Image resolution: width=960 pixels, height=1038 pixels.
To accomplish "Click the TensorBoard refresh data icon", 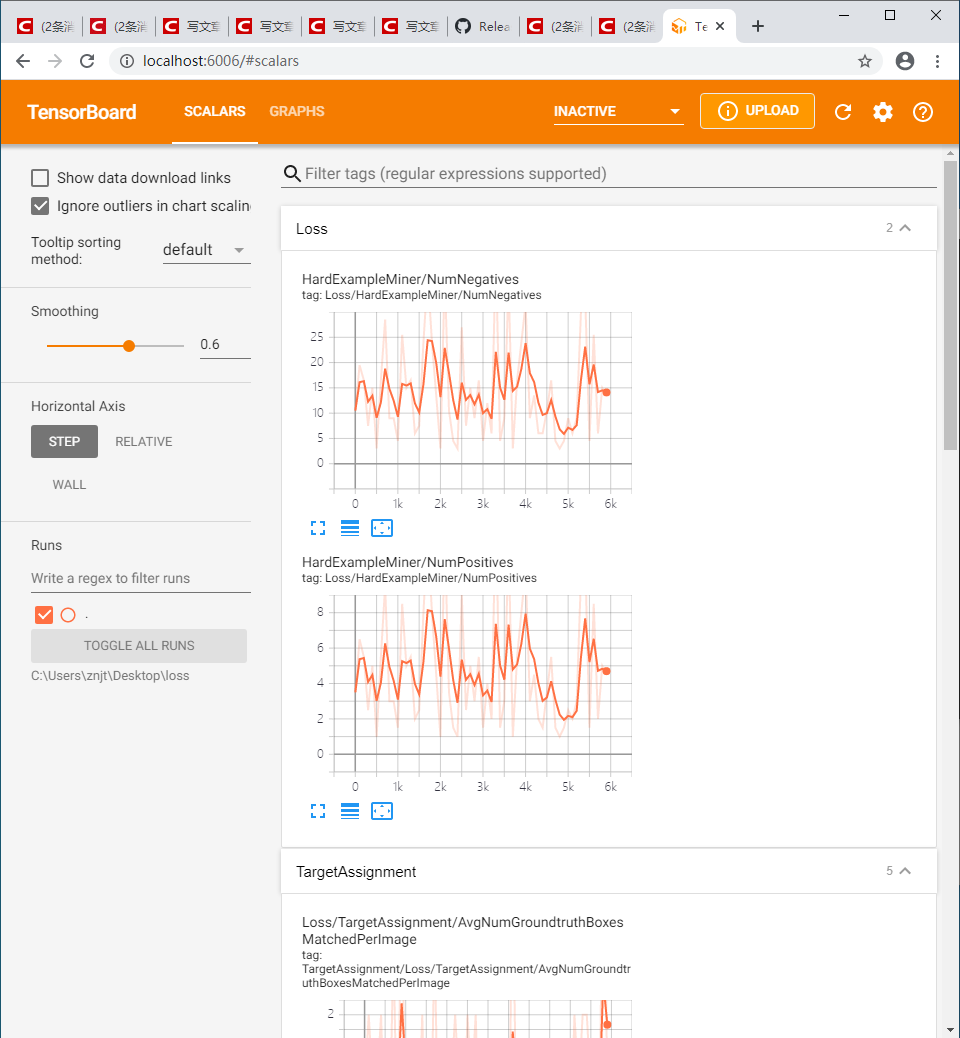I will (843, 111).
